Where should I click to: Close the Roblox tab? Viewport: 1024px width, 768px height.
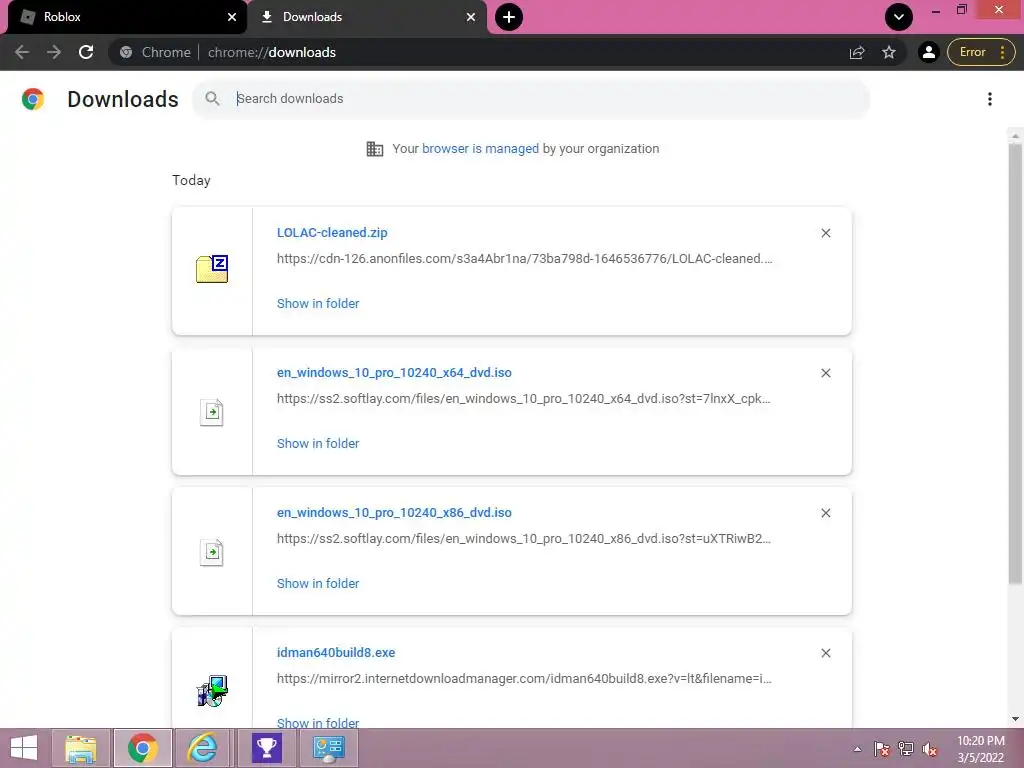tap(232, 17)
